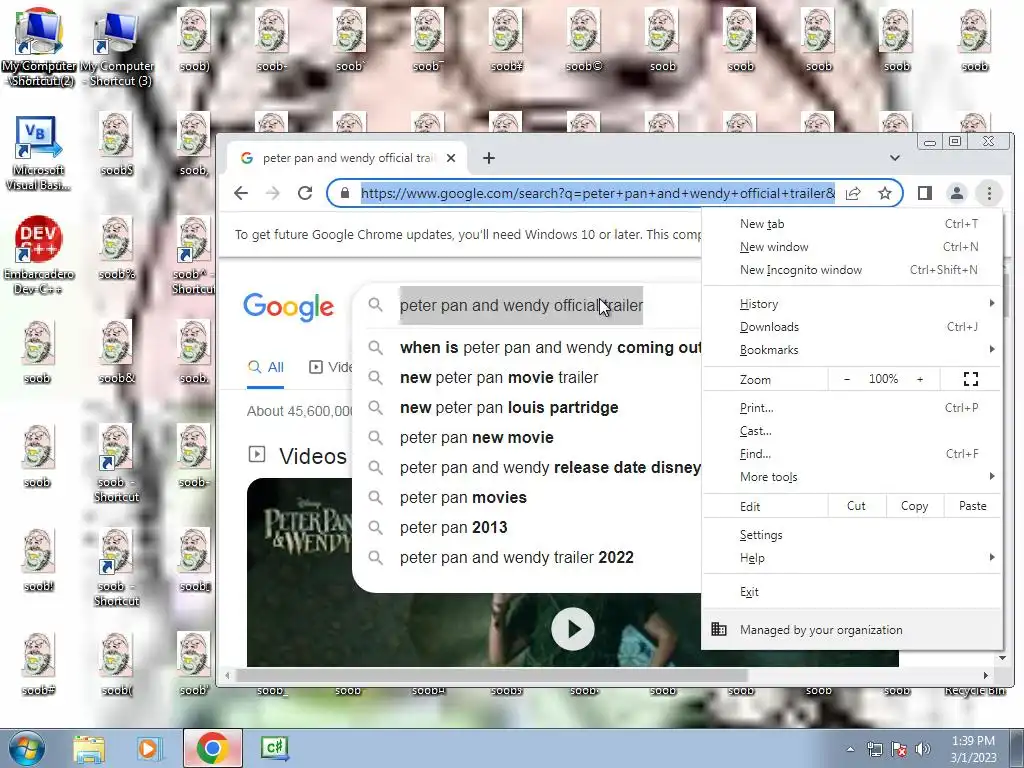Click the Google logo
Screen dimensions: 1024x768
coord(289,307)
